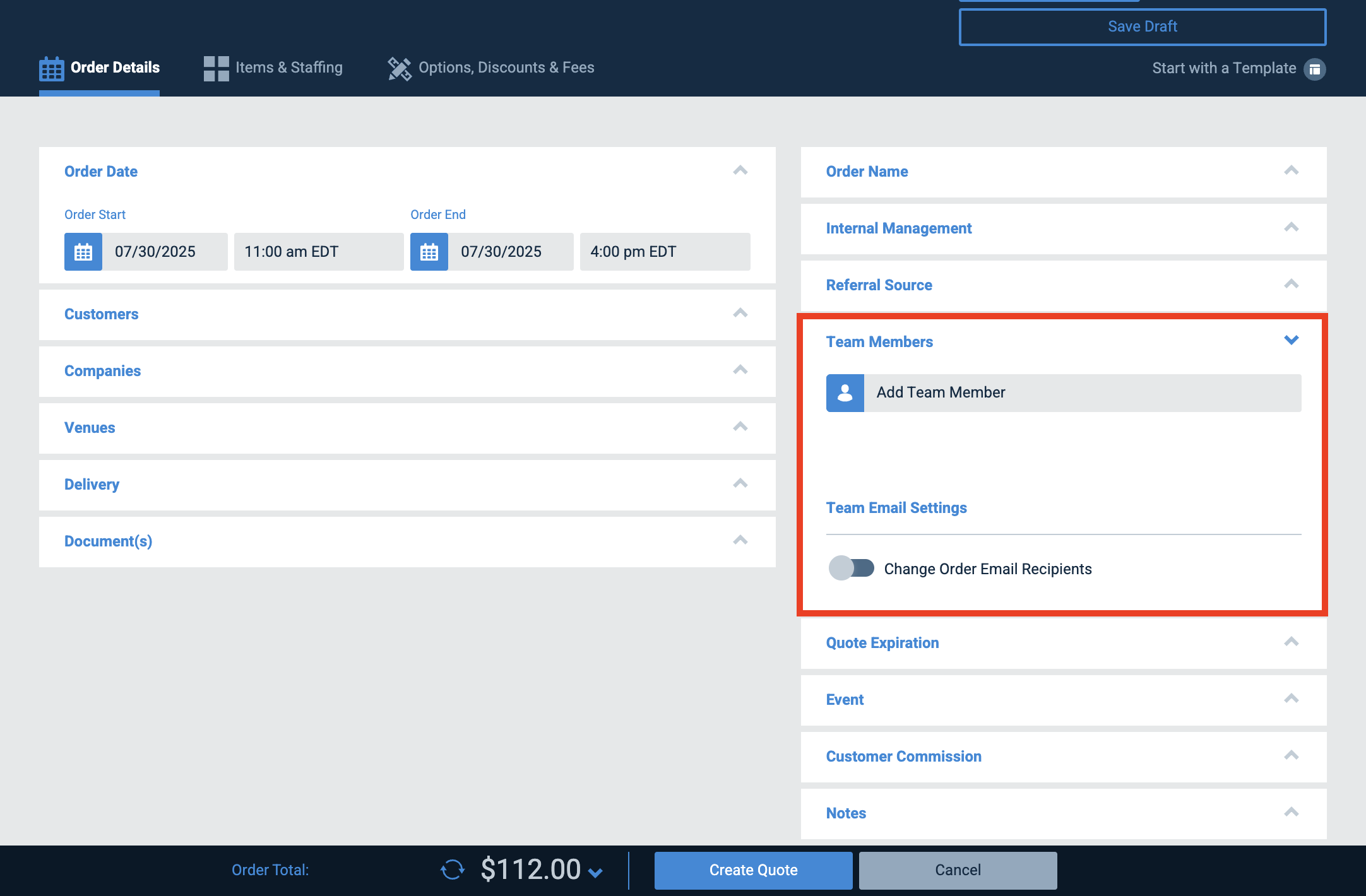Screen dimensions: 1366x896
Task: Click the Order Details calendar icon
Action: point(52,69)
